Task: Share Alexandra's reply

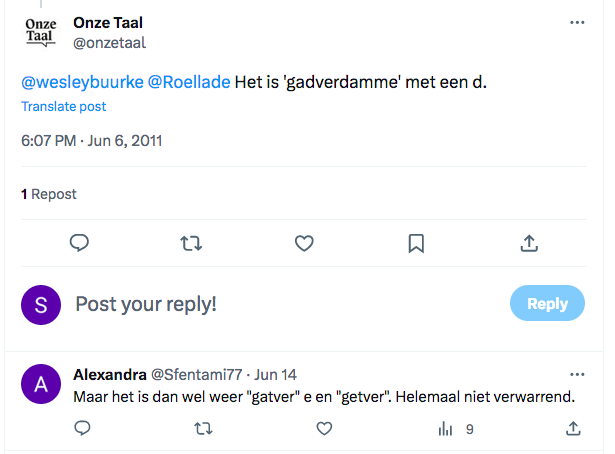Action: 573,428
